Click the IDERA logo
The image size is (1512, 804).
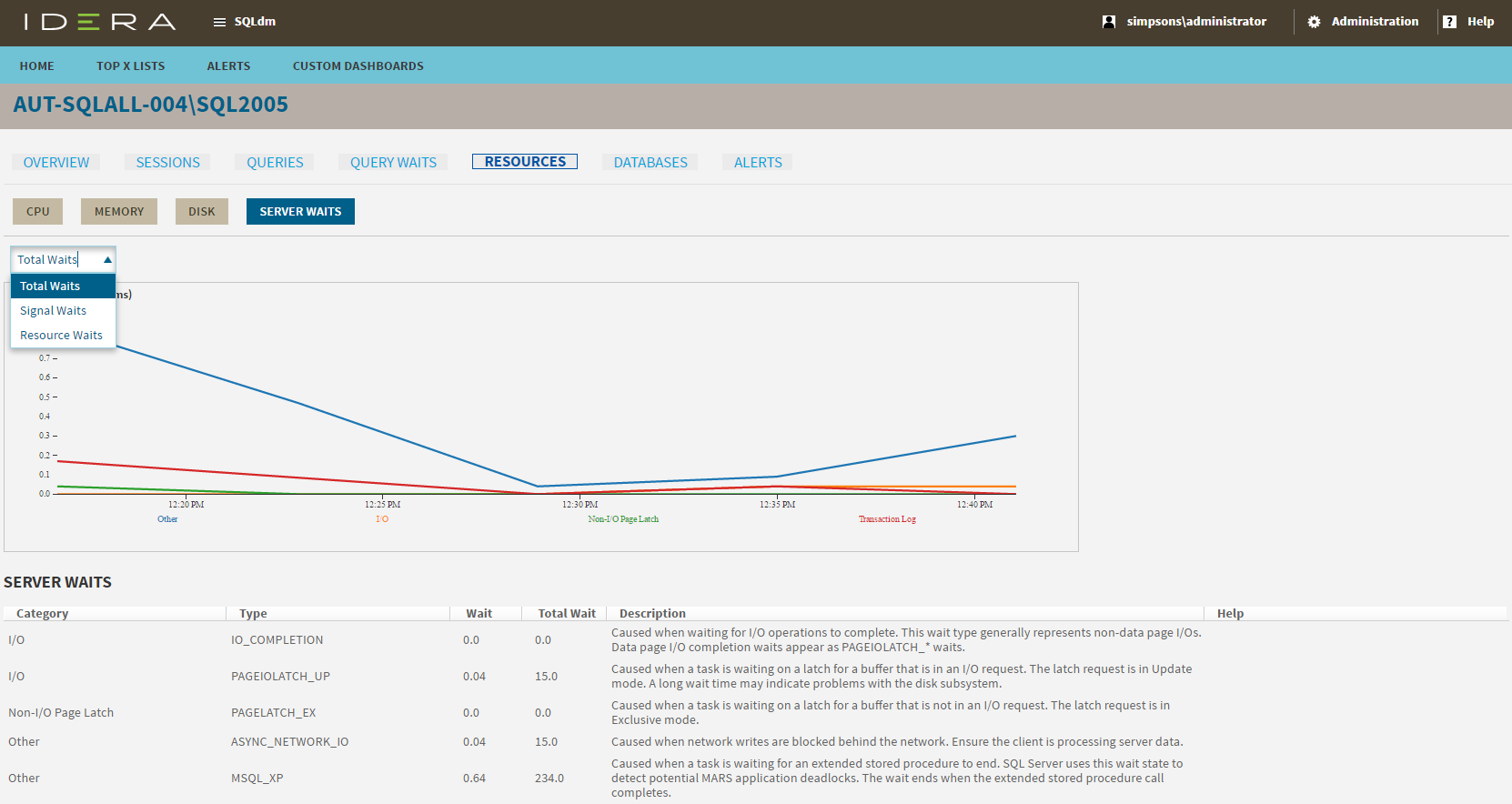pos(100,22)
